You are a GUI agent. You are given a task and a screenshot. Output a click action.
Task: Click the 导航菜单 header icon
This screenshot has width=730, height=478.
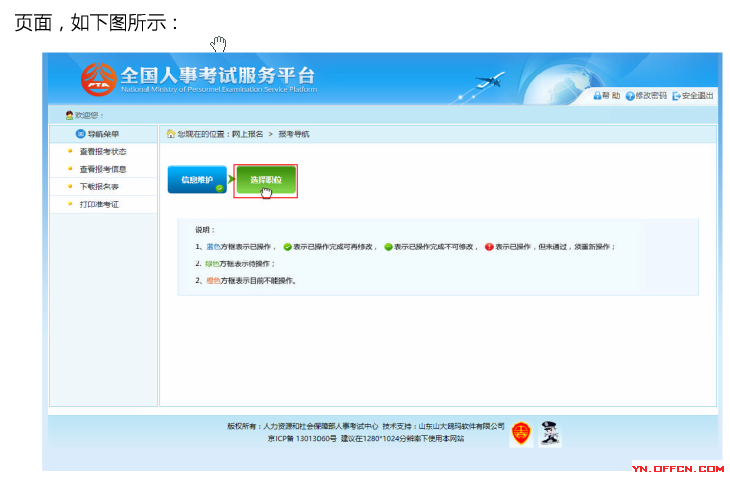[81, 134]
